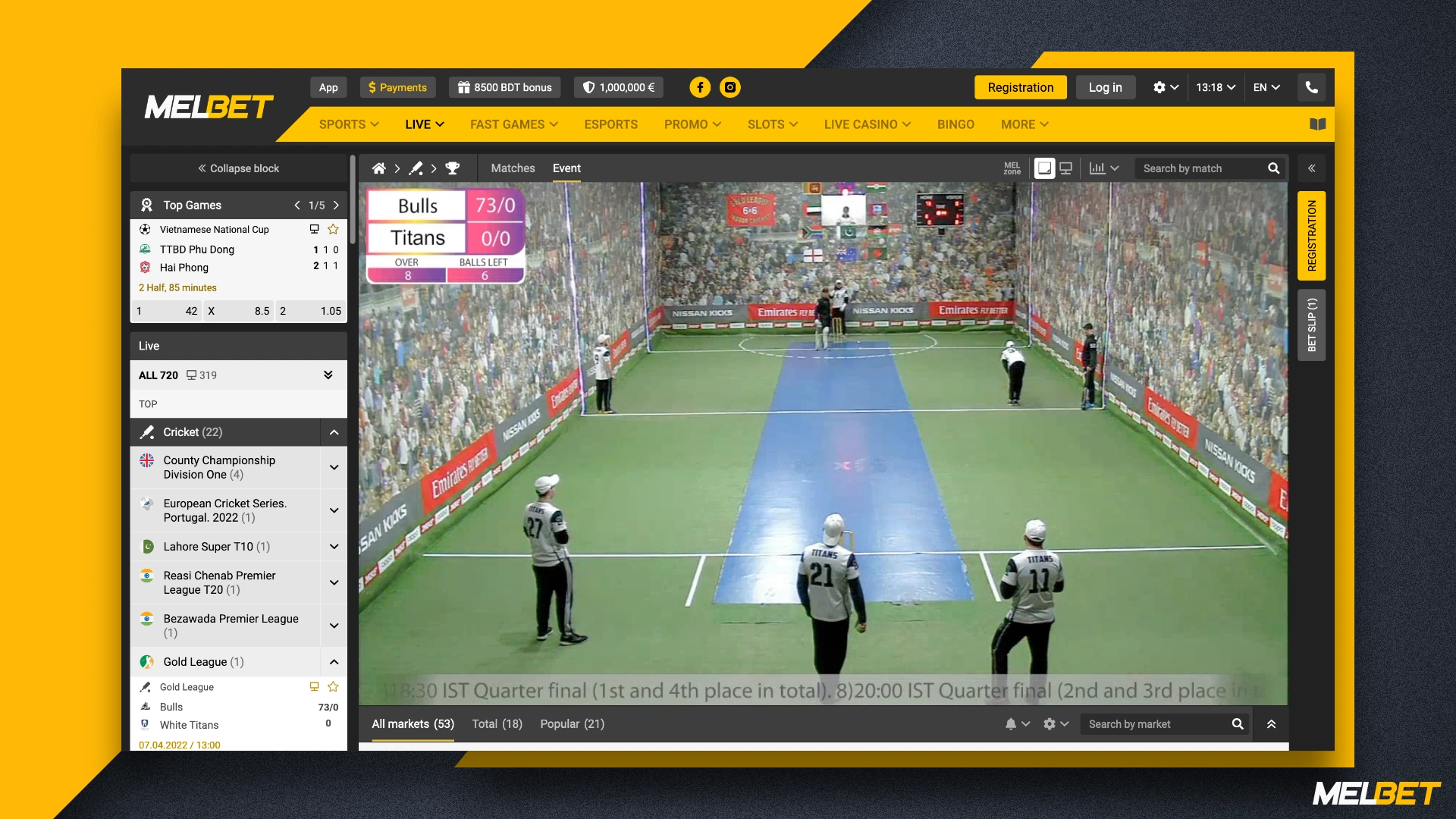Screen dimensions: 1456x819
Task: Click the search magnifier in match search
Action: pos(1274,168)
